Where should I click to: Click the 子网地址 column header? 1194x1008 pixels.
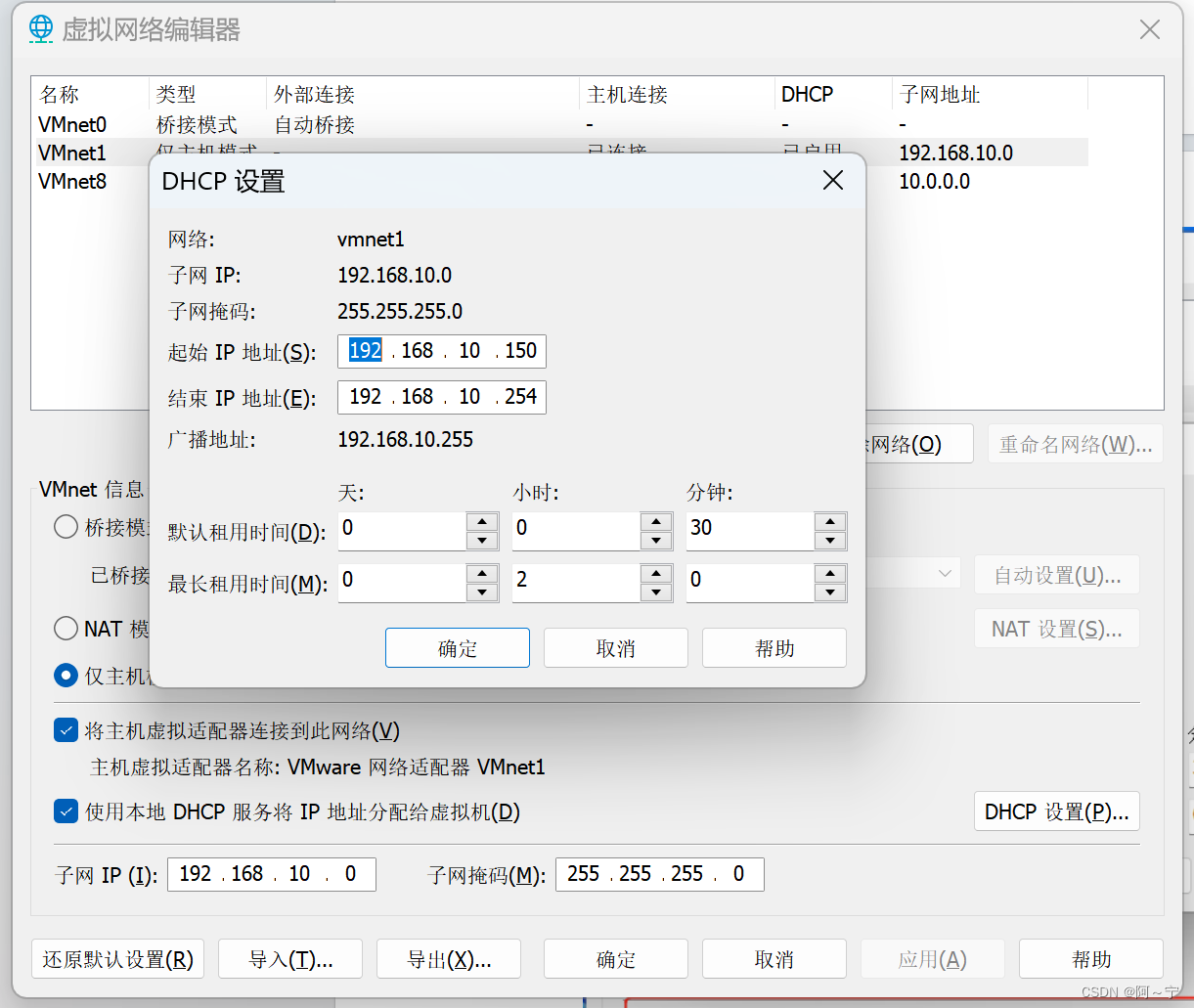coord(990,94)
